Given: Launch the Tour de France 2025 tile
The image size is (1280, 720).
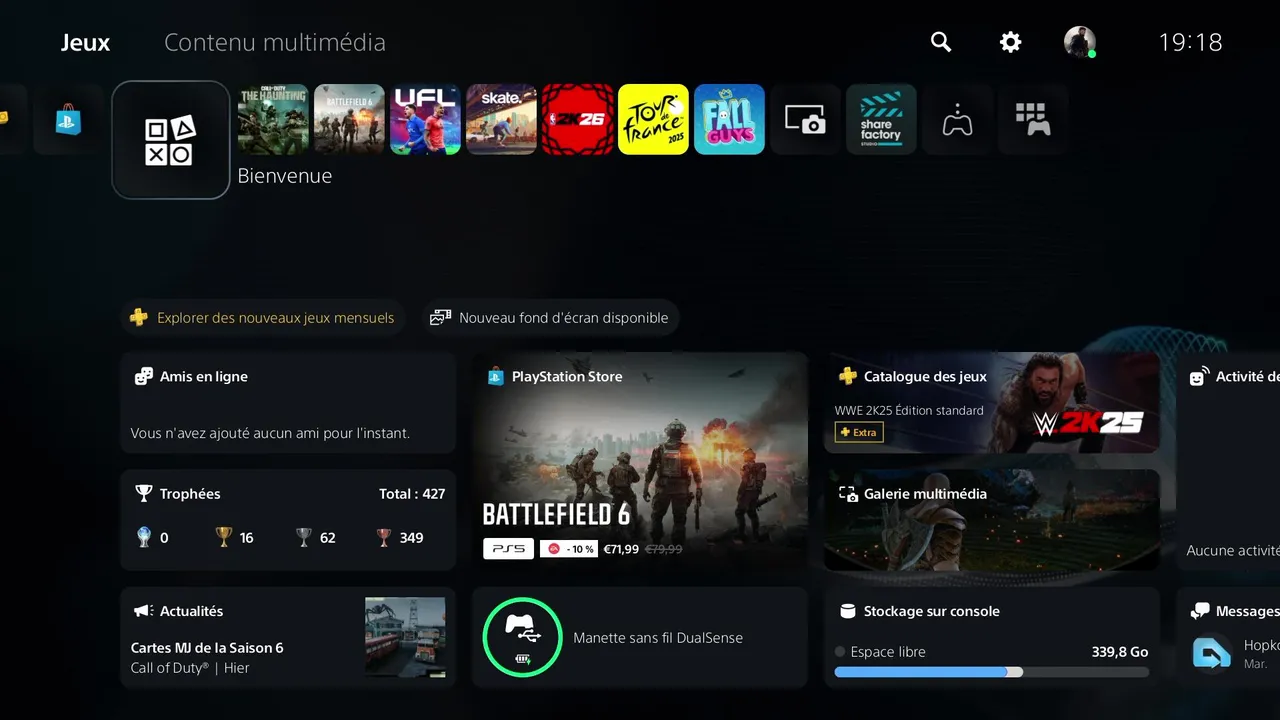Looking at the screenshot, I should [x=653, y=119].
